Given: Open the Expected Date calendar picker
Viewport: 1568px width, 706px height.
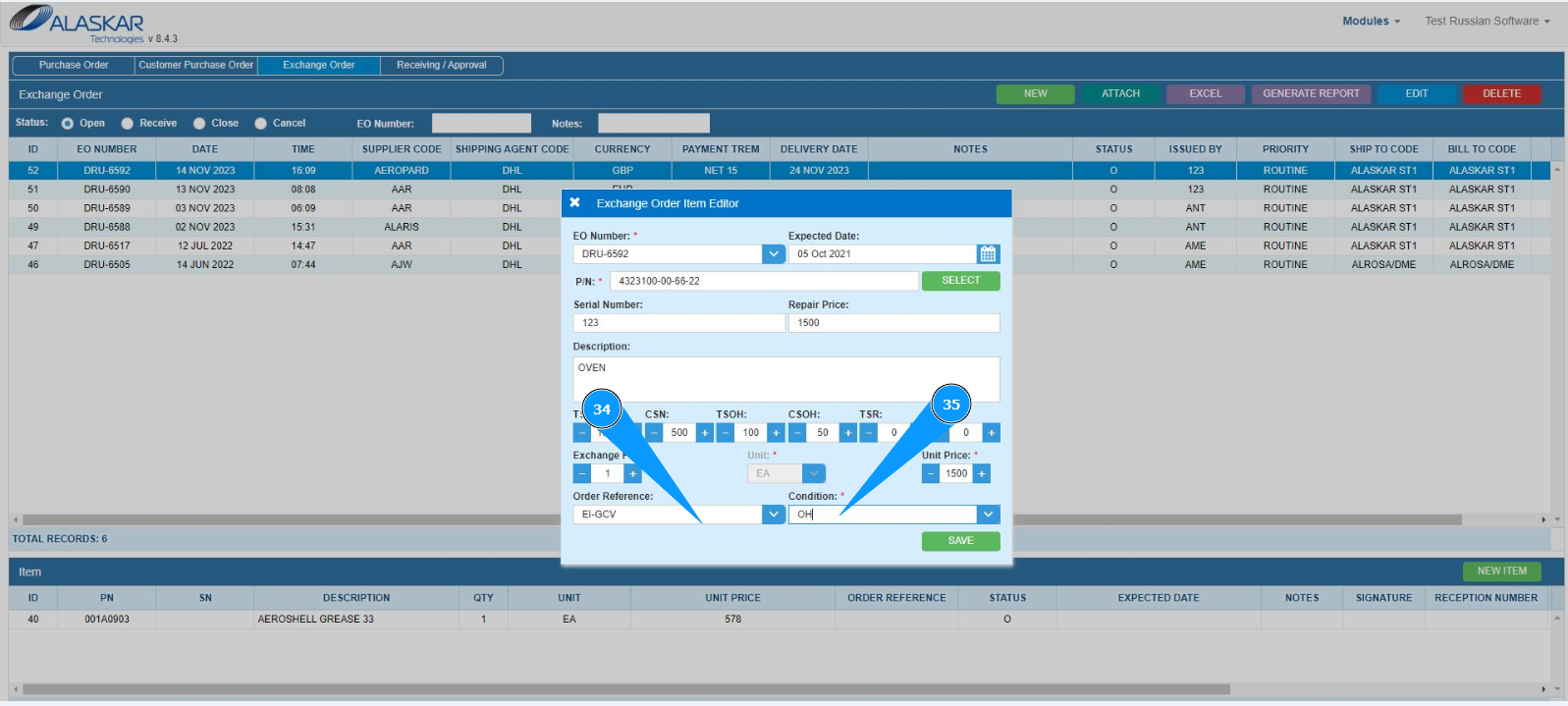Looking at the screenshot, I should [988, 254].
